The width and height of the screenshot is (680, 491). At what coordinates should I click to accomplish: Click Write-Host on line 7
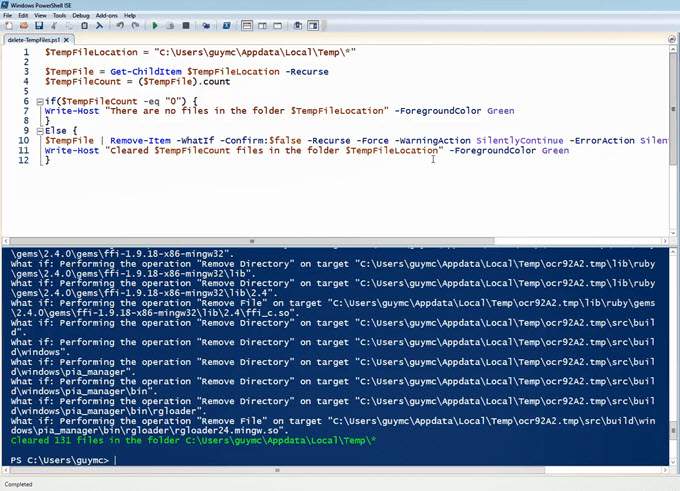point(72,111)
